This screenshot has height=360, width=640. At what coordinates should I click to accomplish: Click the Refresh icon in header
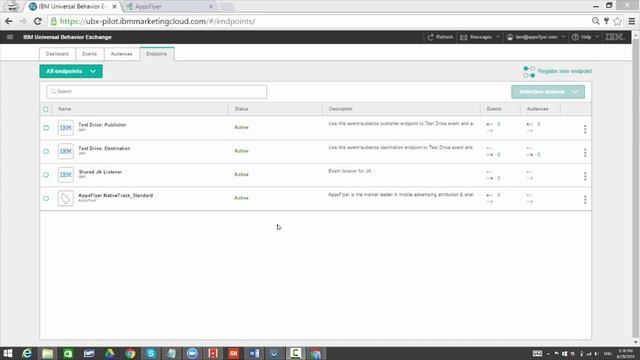(x=430, y=37)
